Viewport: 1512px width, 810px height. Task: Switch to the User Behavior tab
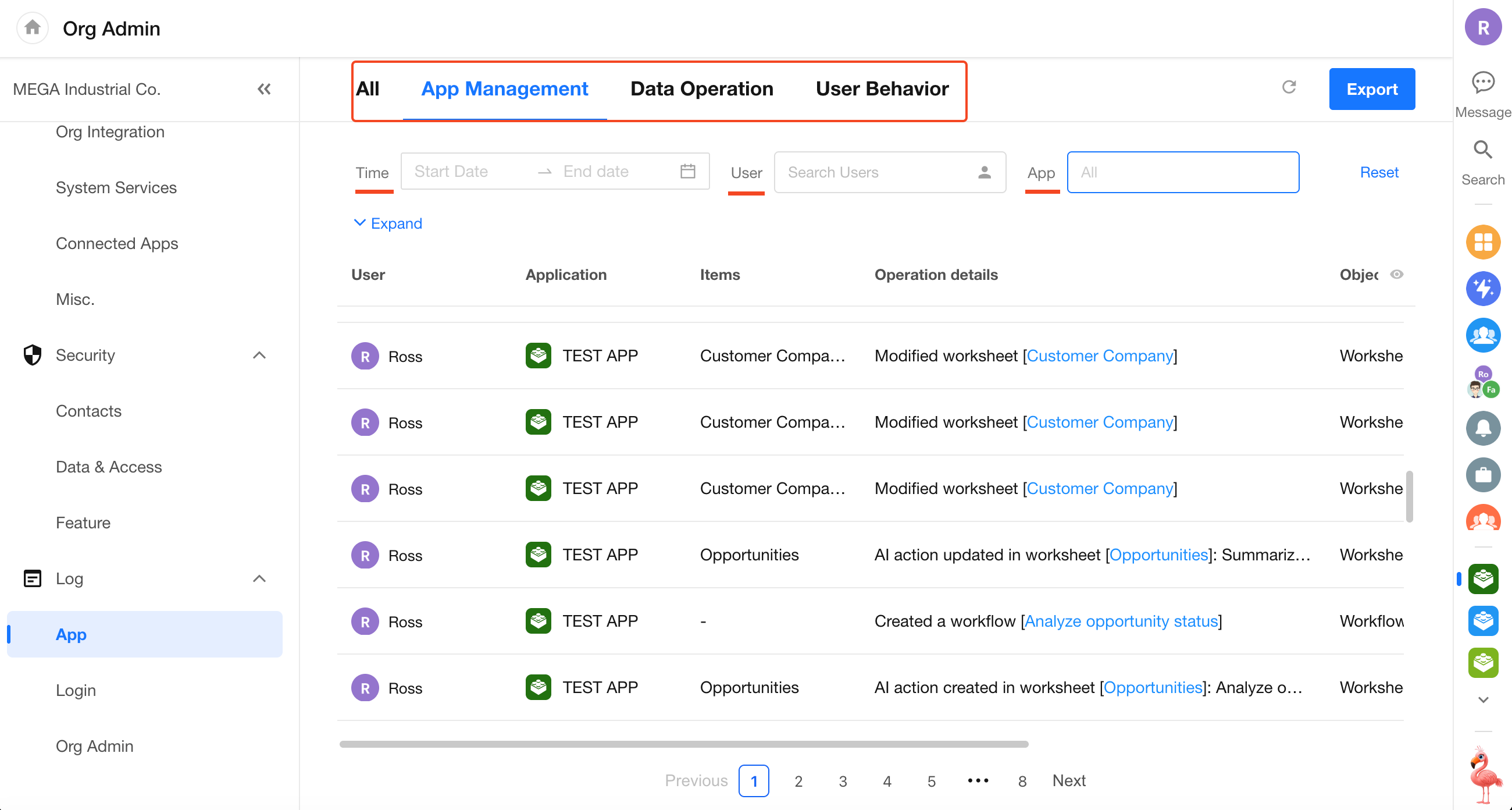pyautogui.click(x=882, y=88)
